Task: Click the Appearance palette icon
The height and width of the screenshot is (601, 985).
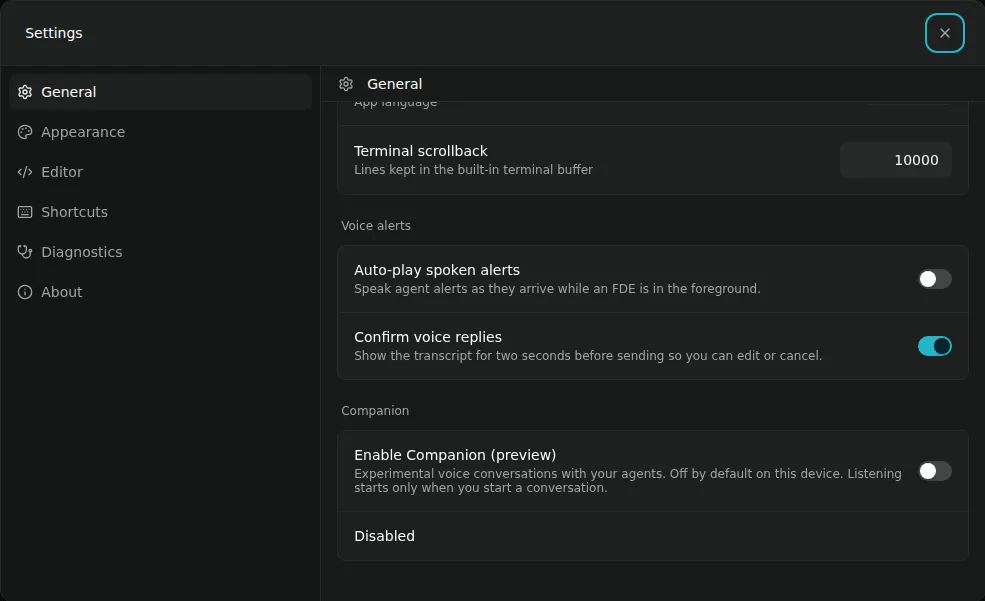Action: click(x=25, y=132)
